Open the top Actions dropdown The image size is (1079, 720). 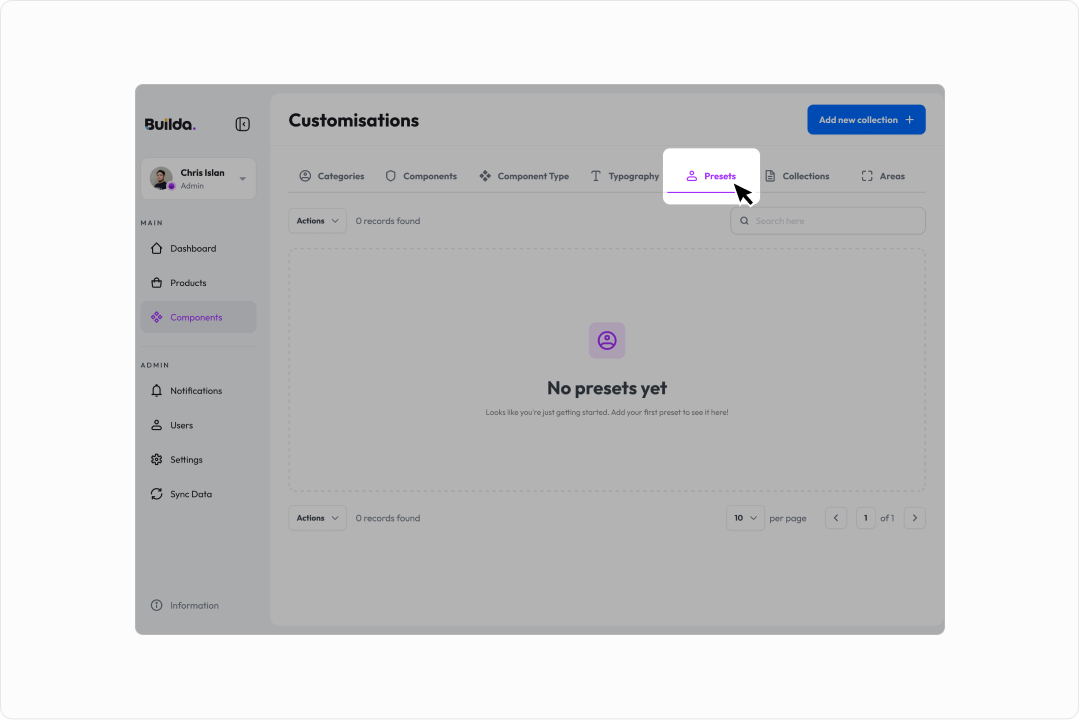[x=317, y=221]
